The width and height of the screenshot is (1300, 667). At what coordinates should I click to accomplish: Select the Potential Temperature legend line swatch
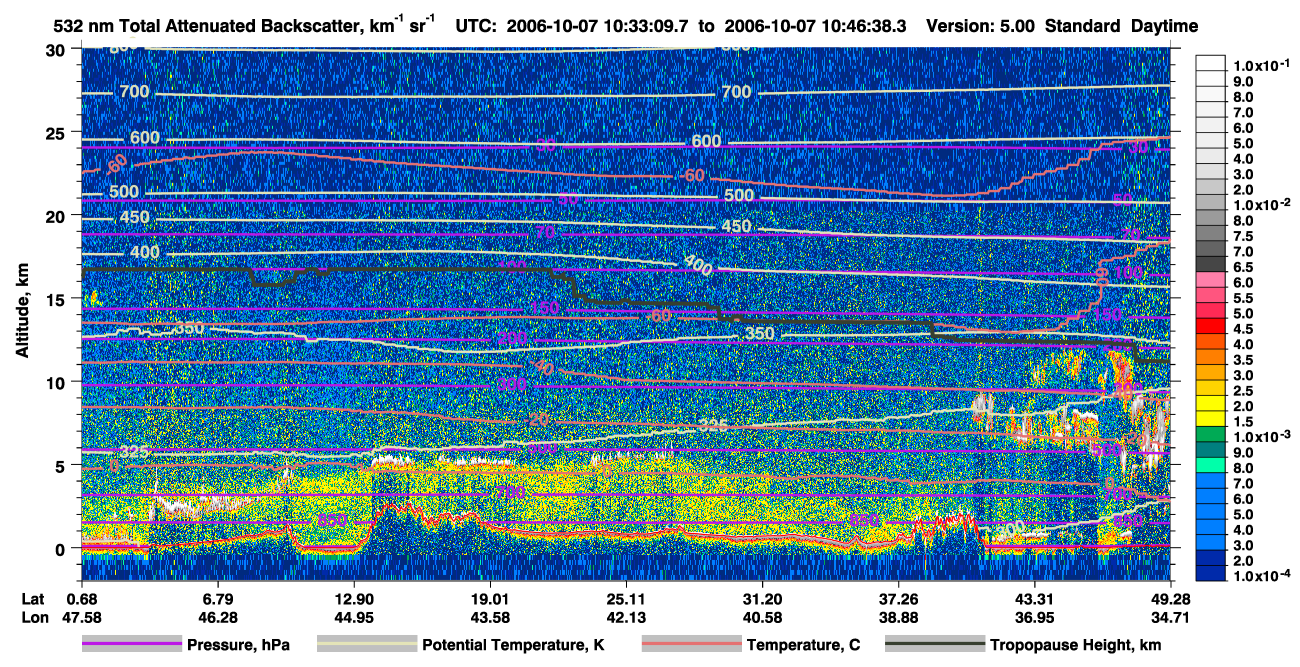pyautogui.click(x=366, y=645)
